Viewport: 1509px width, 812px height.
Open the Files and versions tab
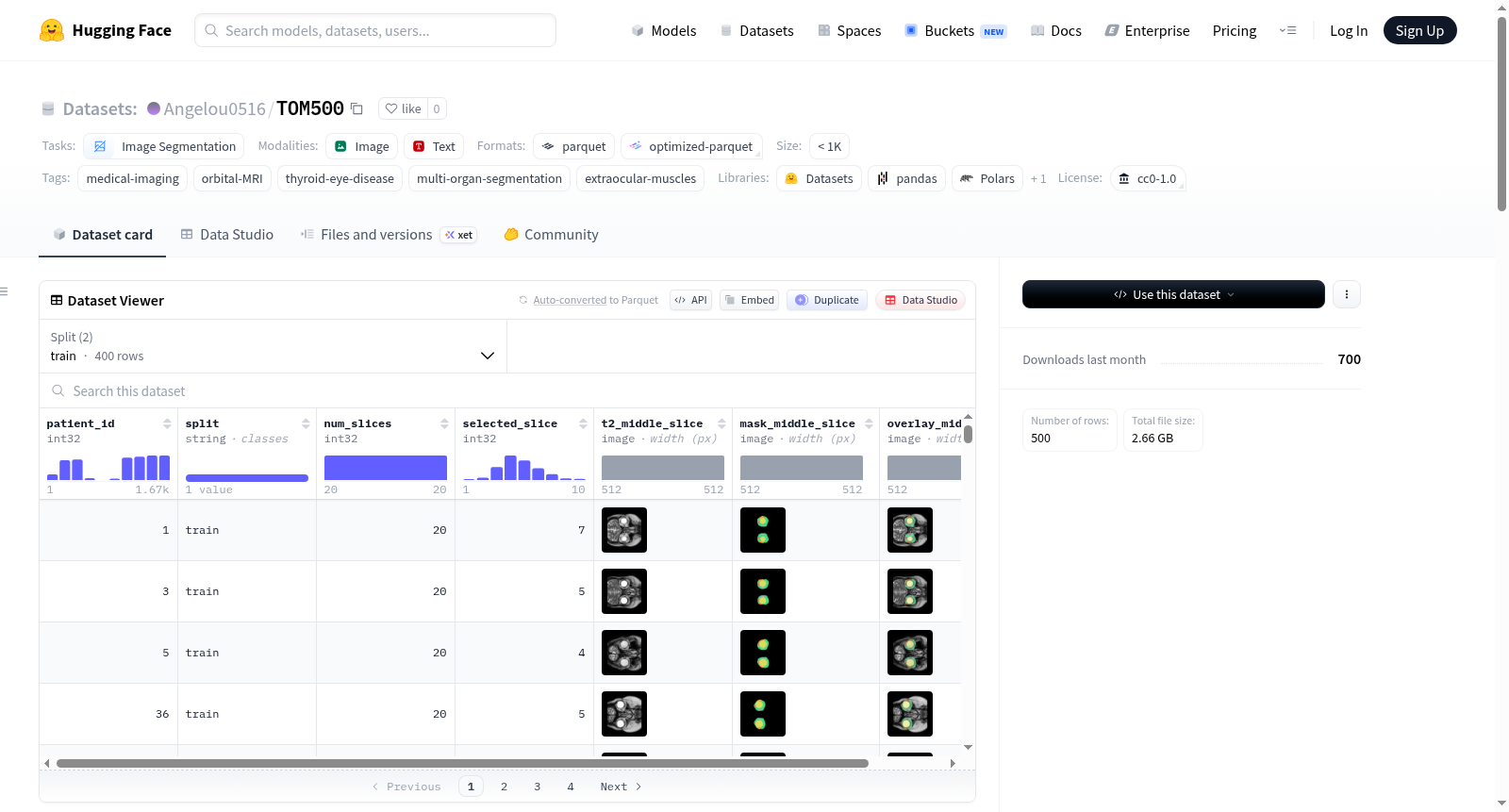click(x=389, y=235)
